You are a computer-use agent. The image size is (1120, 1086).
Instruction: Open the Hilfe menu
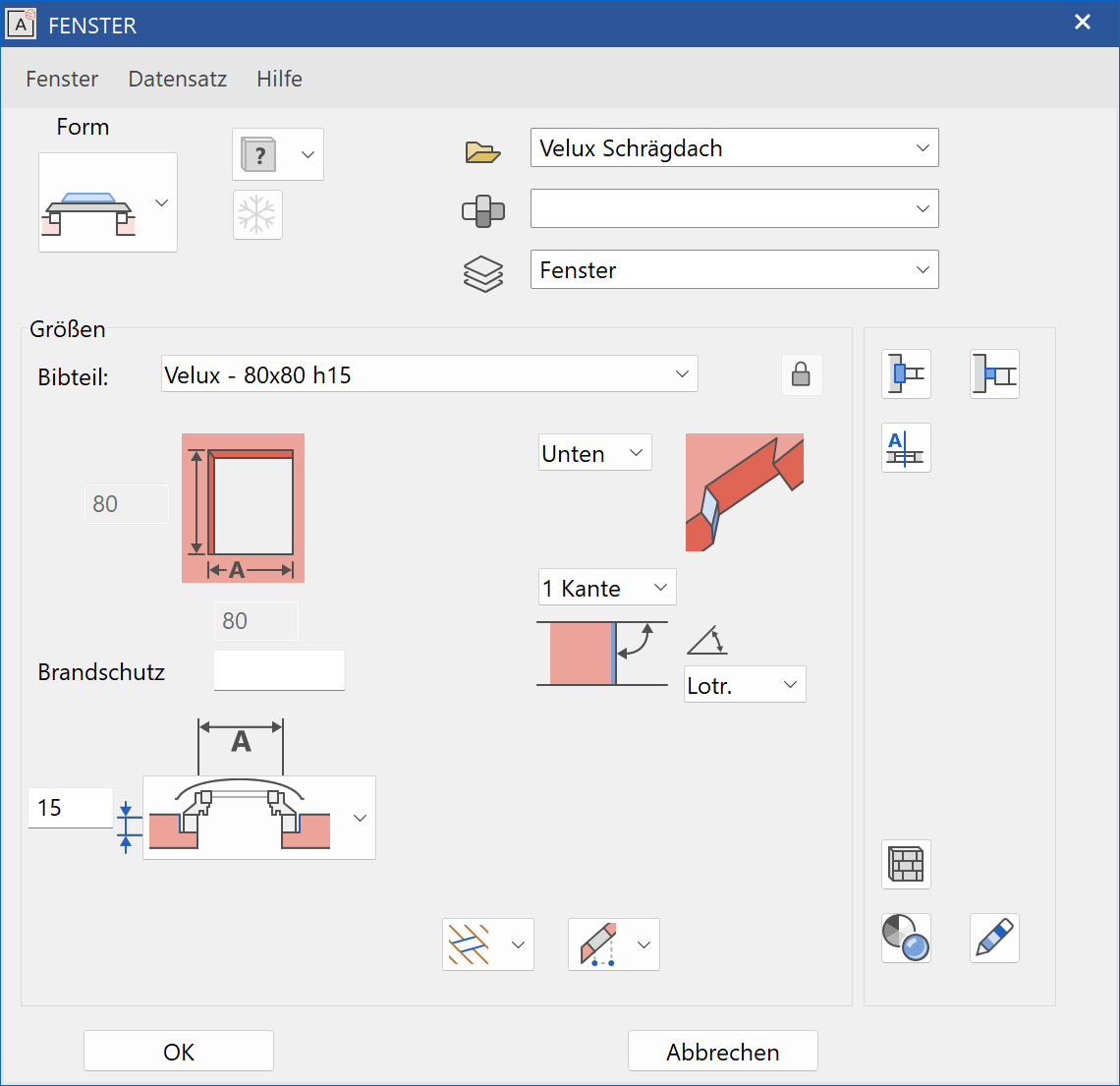pos(279,79)
